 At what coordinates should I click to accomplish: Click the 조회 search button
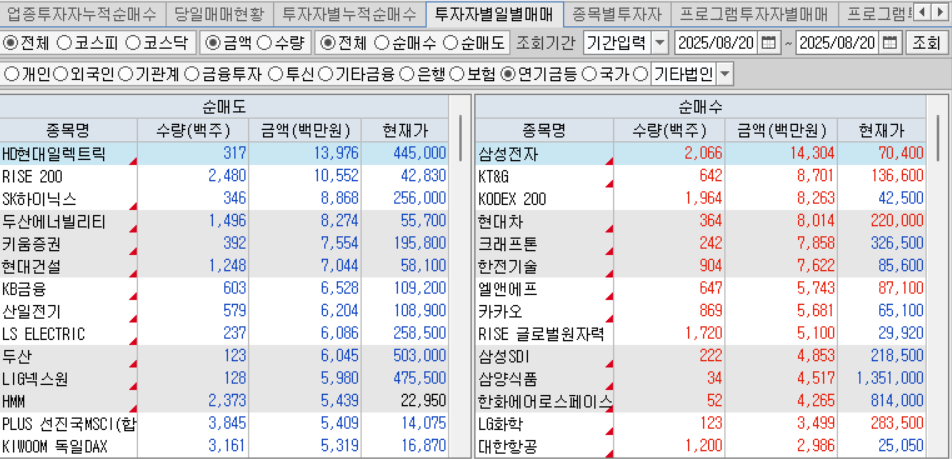tap(926, 43)
